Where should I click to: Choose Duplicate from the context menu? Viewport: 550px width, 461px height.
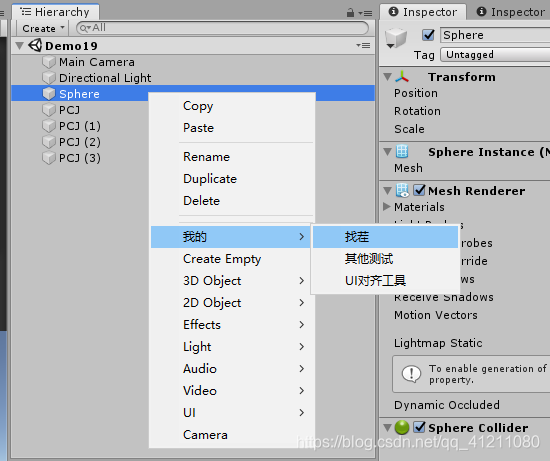tap(232, 179)
